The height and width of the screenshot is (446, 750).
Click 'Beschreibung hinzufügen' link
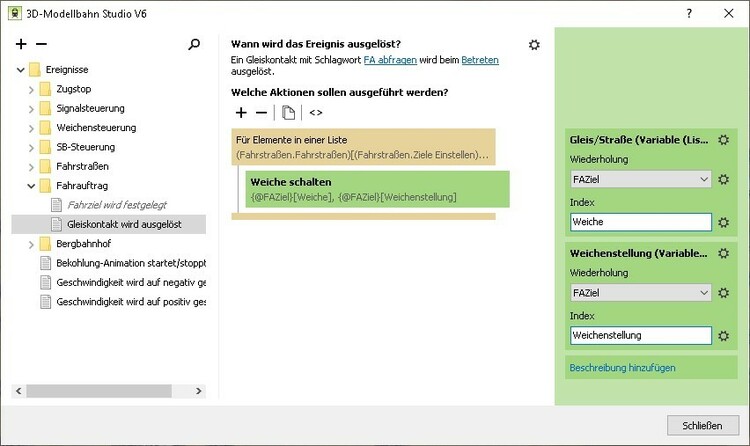tap(622, 368)
